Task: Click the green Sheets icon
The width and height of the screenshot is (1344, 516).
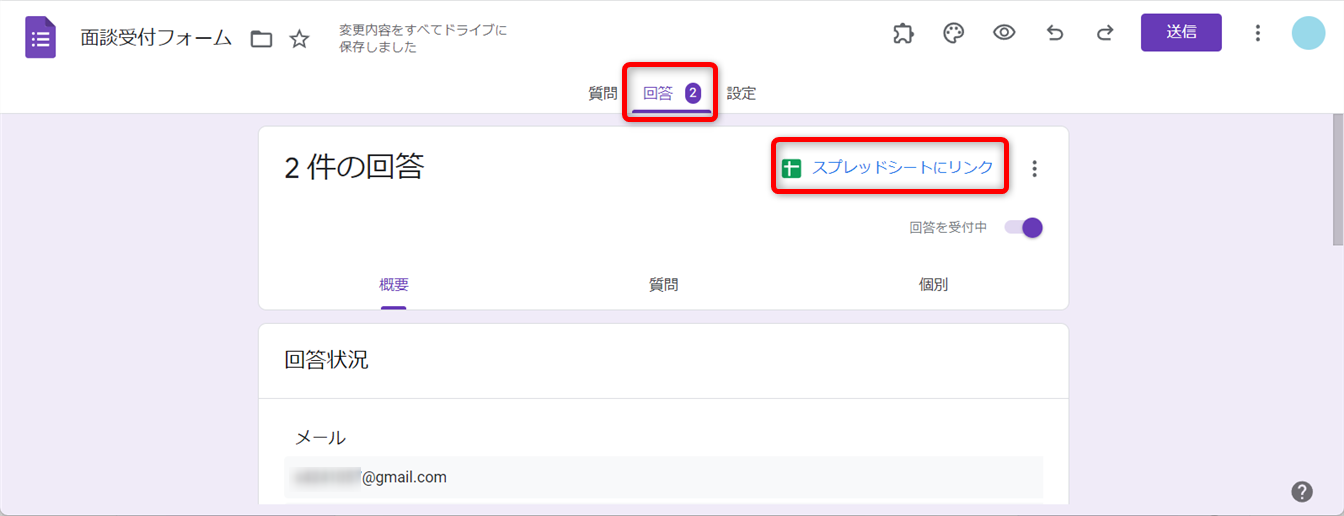Action: coord(792,168)
